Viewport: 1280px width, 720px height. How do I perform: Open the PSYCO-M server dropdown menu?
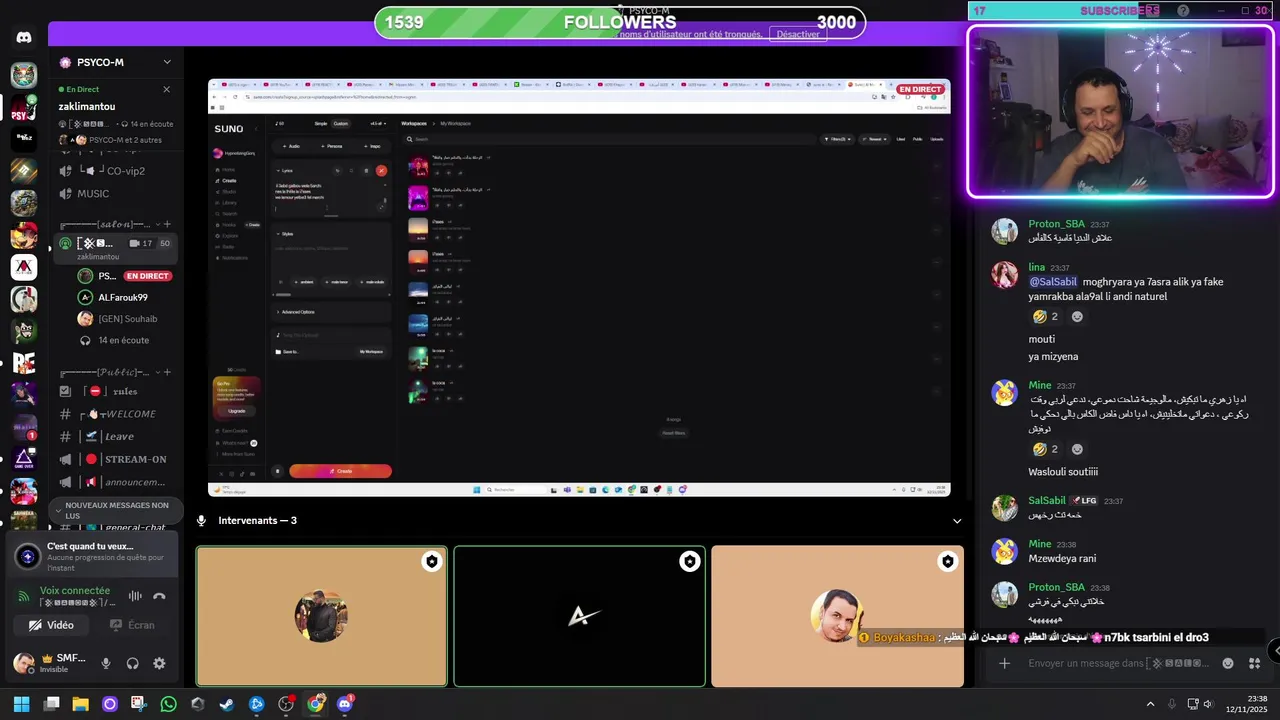pos(167,62)
